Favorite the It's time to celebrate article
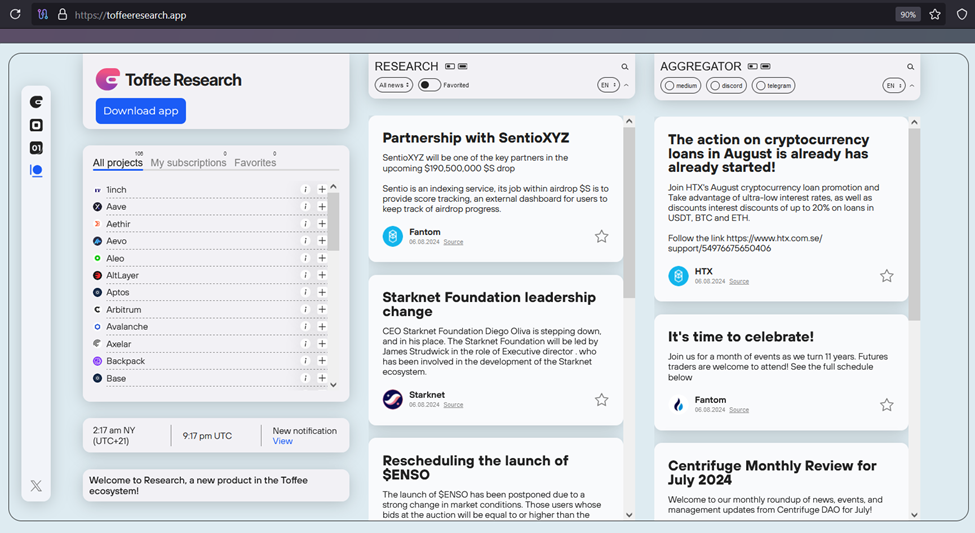Screen dimensions: 975x533 [887, 405]
